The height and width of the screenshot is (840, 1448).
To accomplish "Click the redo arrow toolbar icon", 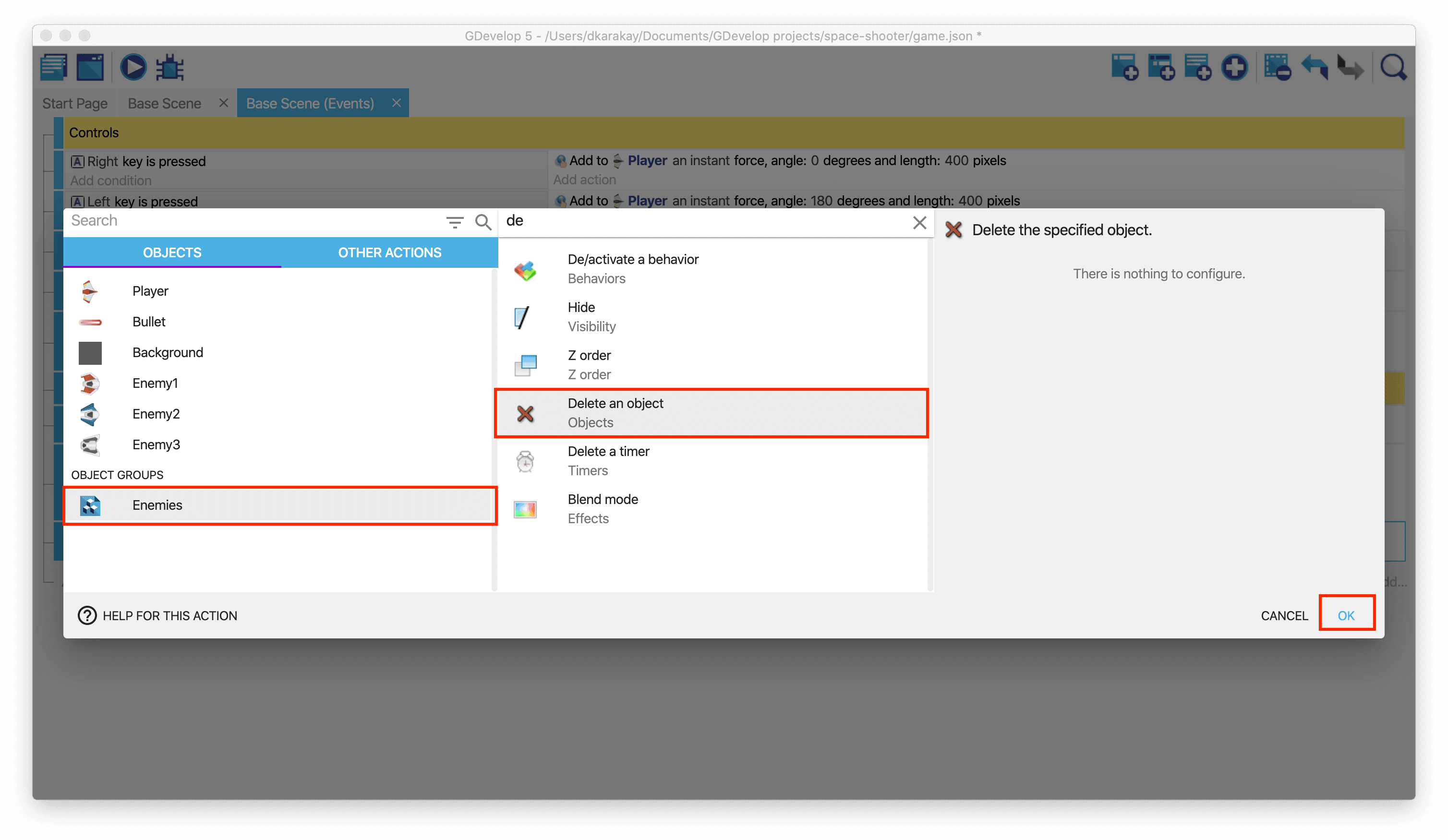I will pyautogui.click(x=1351, y=67).
